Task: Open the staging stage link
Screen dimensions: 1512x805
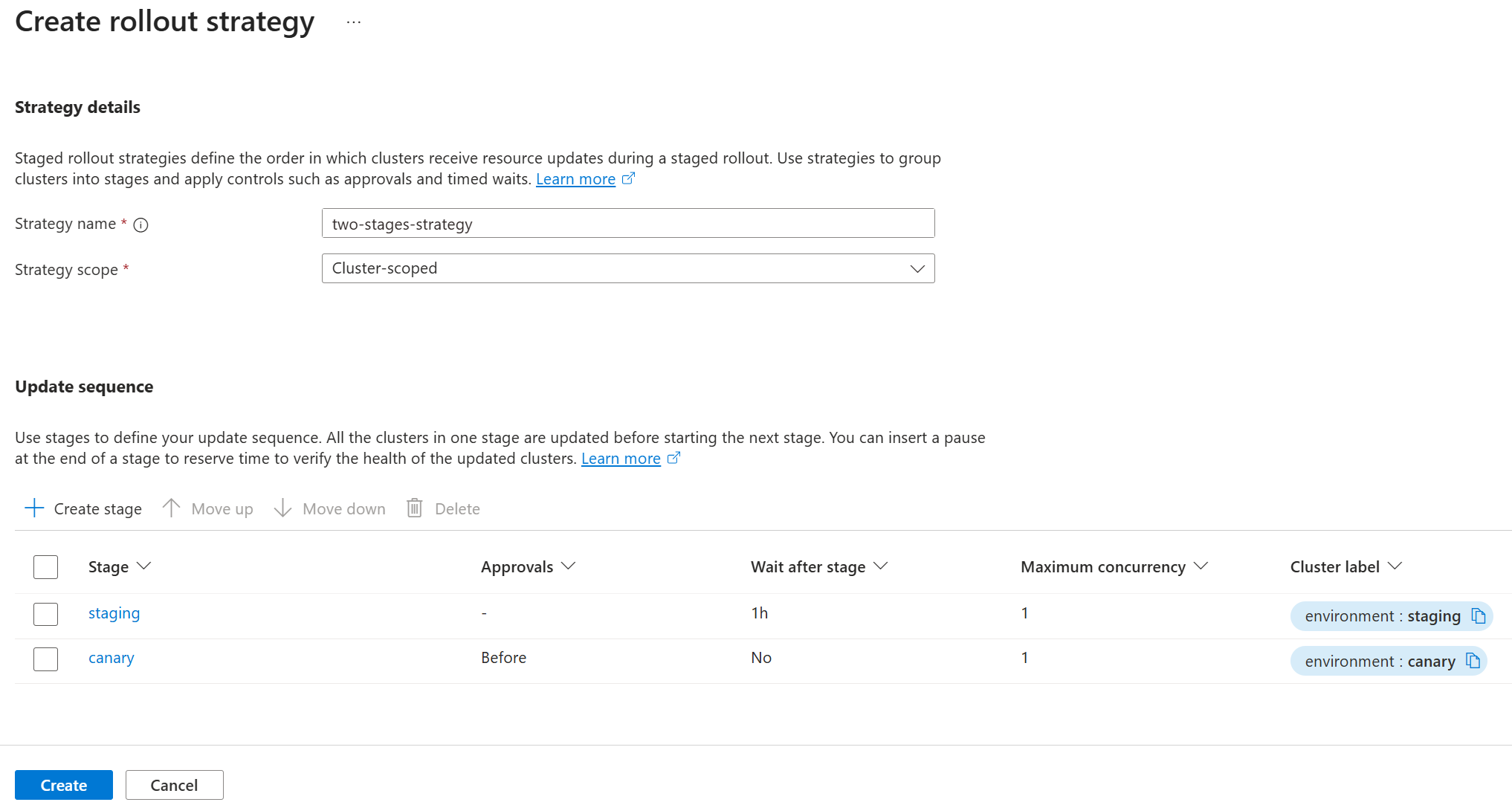Action: (114, 613)
